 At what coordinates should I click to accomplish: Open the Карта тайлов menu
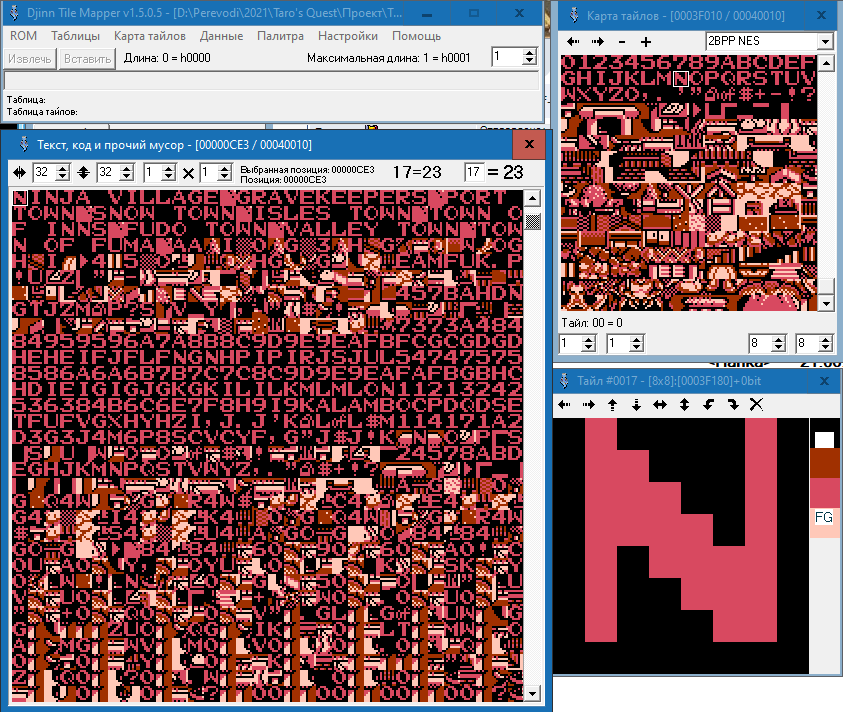coord(149,36)
